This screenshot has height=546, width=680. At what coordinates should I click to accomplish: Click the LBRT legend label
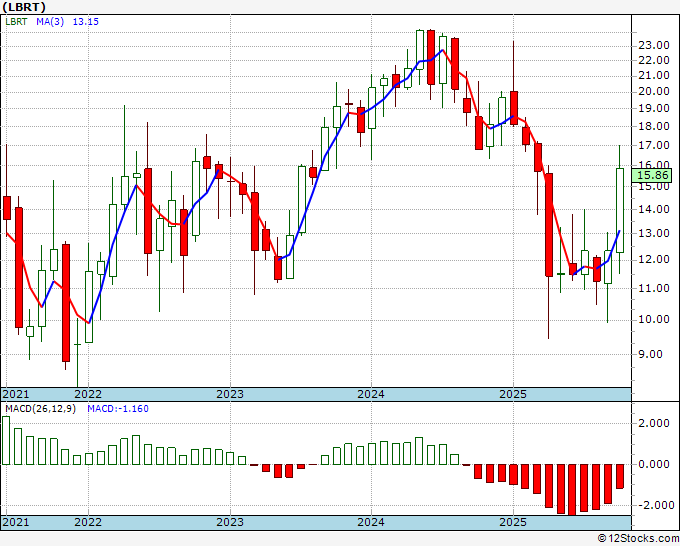click(x=16, y=22)
